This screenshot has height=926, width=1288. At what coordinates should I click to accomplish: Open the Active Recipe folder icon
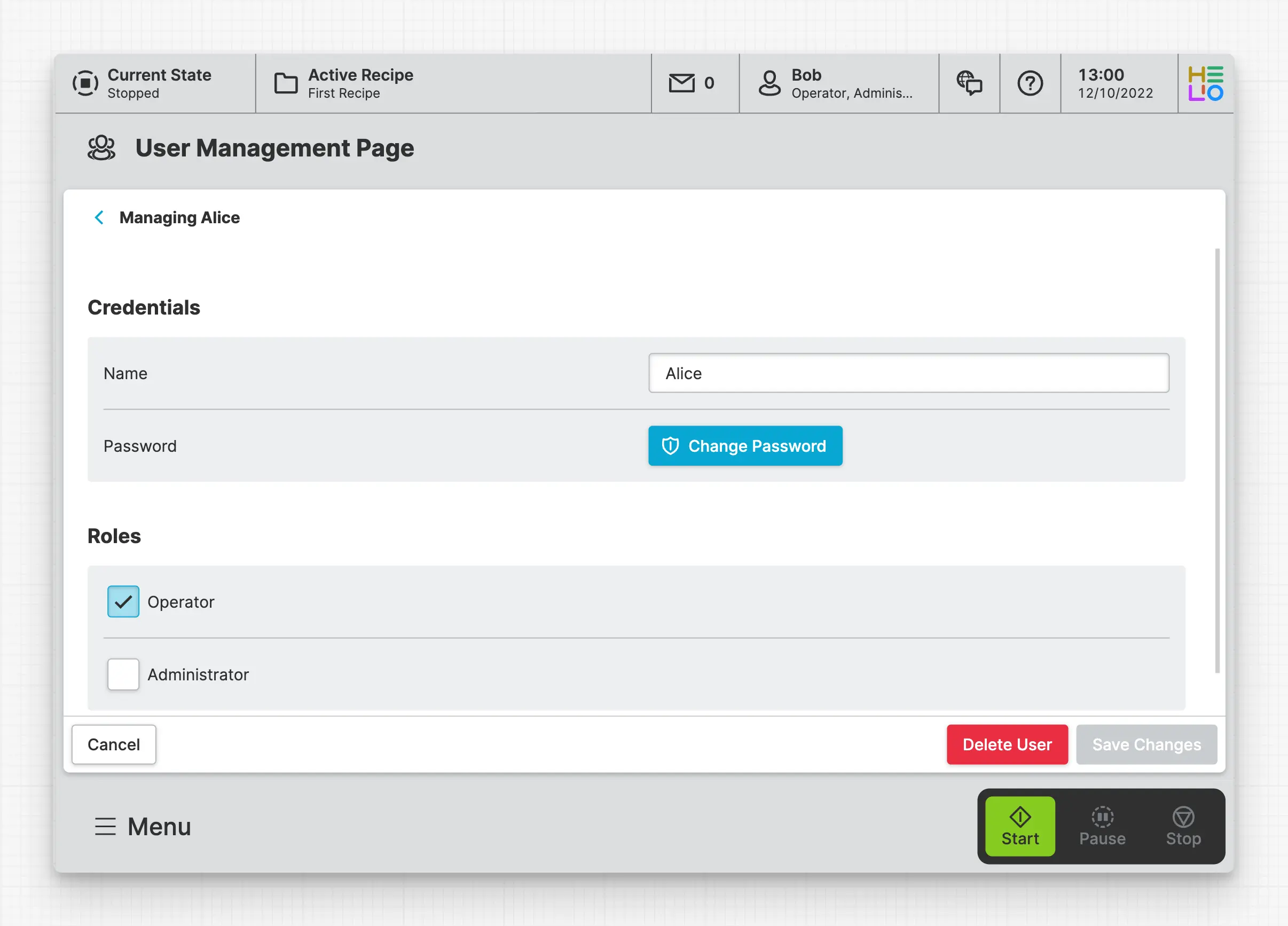coord(286,83)
